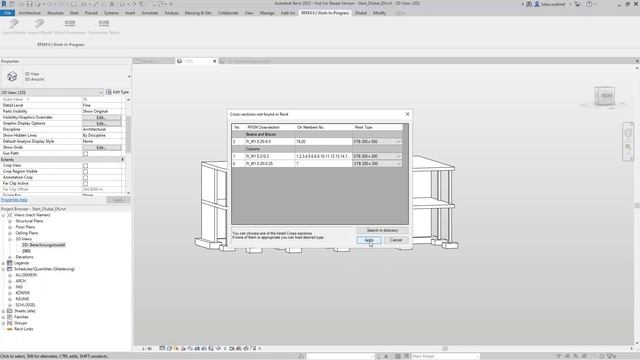
Task: Click the Revit Links icon in the Project Browser
Action: click(10, 329)
